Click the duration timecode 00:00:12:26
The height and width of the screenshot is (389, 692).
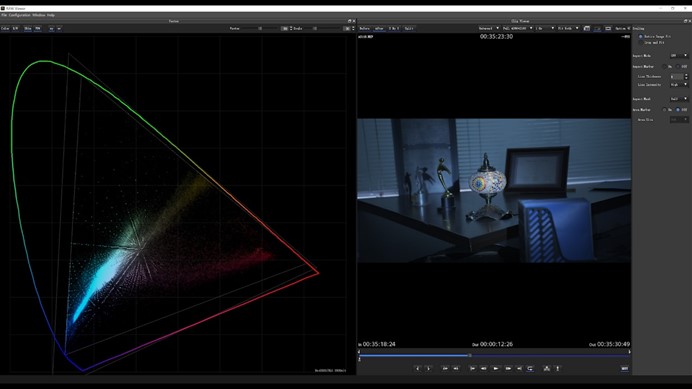[496, 344]
